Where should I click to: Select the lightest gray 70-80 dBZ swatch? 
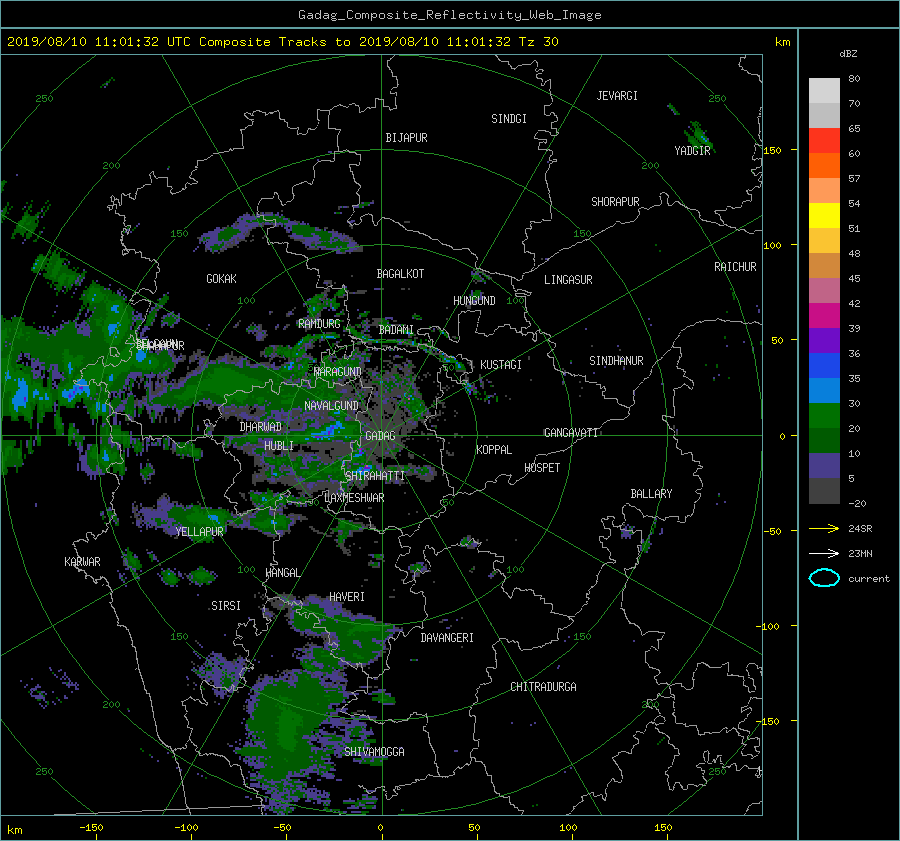824,90
